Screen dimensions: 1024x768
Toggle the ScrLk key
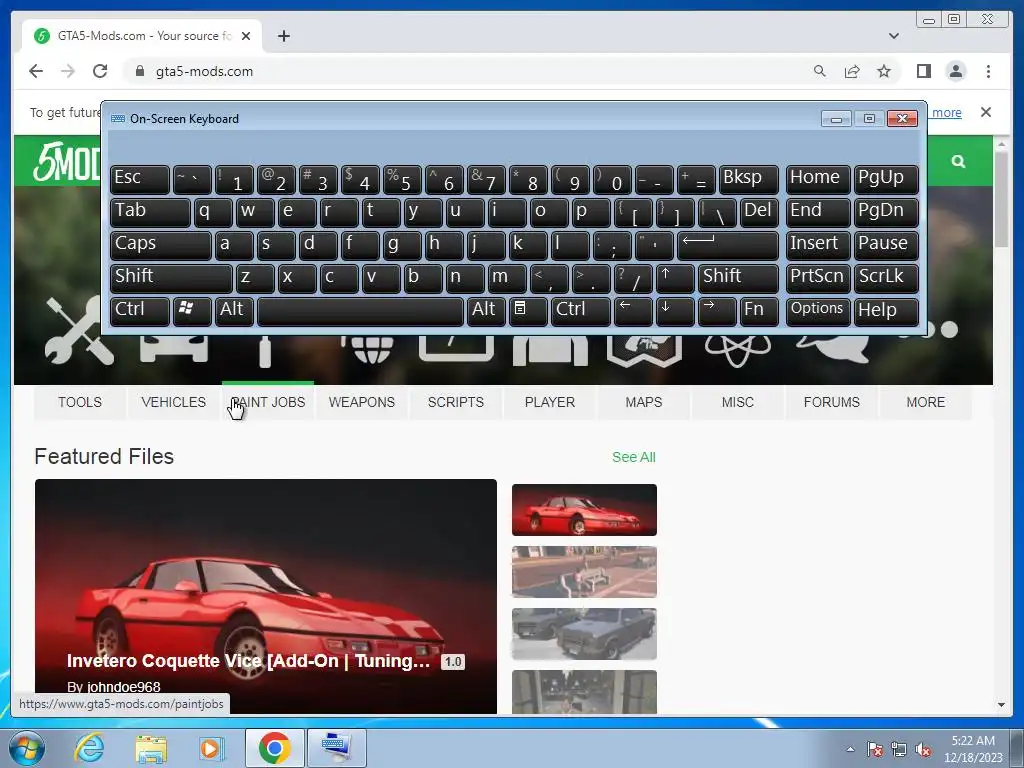point(886,277)
